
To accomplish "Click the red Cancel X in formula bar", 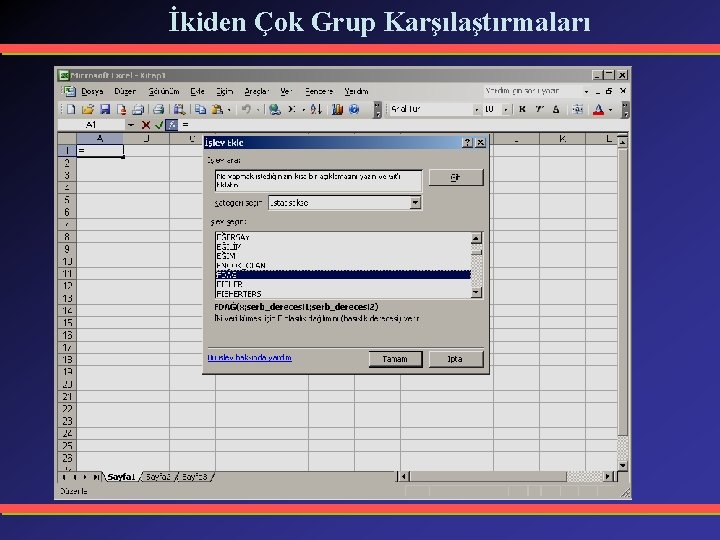I will [146, 125].
